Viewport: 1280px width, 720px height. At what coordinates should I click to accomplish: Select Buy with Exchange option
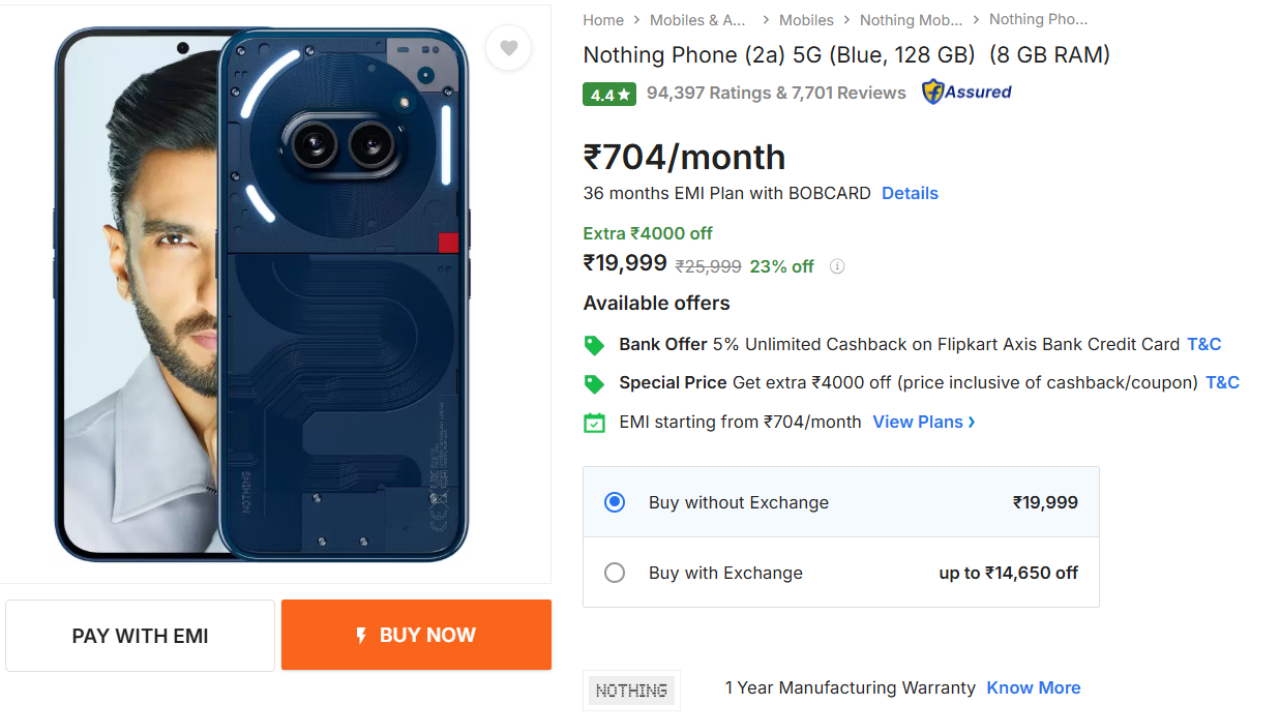615,573
